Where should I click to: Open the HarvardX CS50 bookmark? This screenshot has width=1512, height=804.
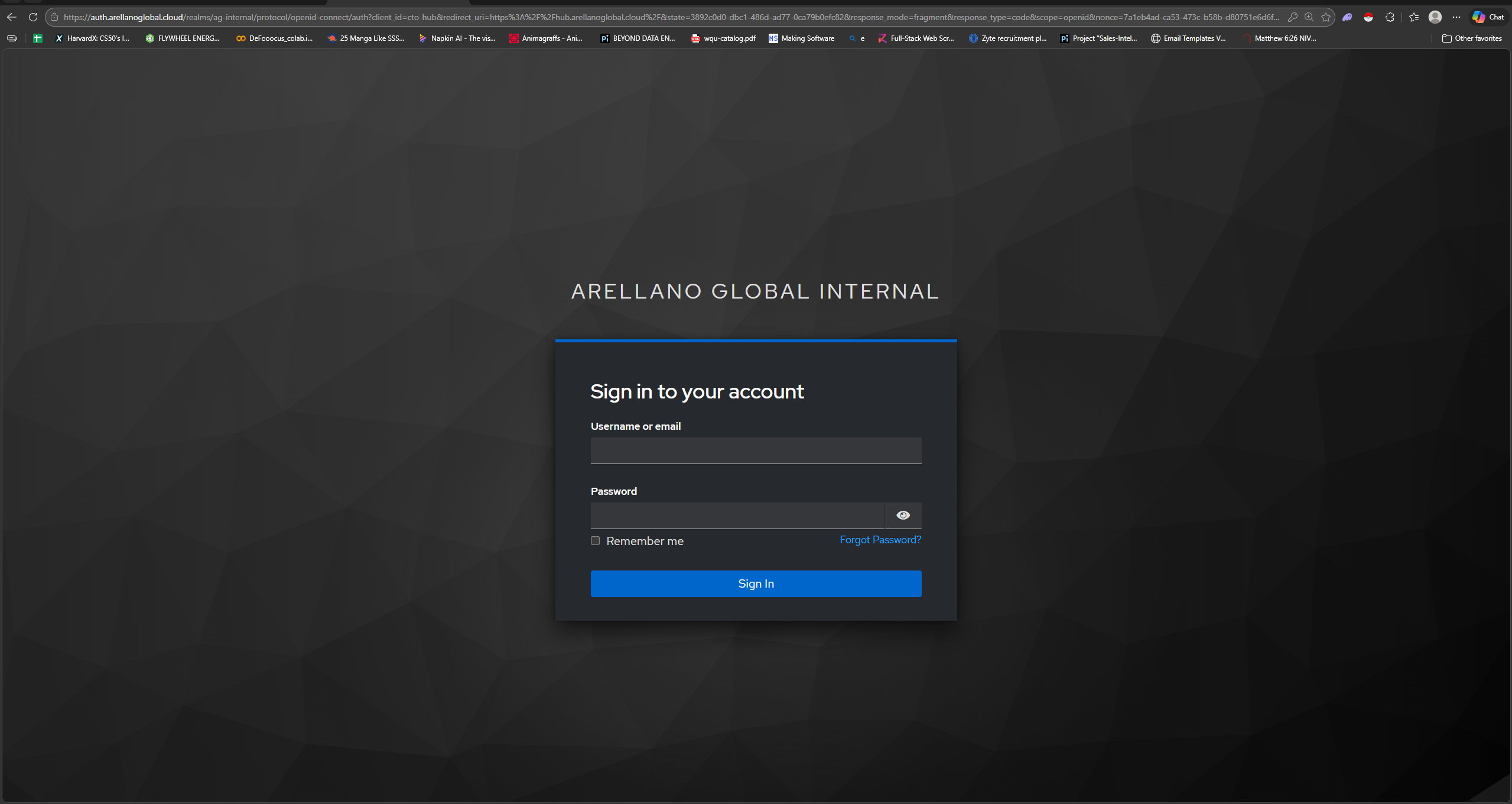coord(92,38)
